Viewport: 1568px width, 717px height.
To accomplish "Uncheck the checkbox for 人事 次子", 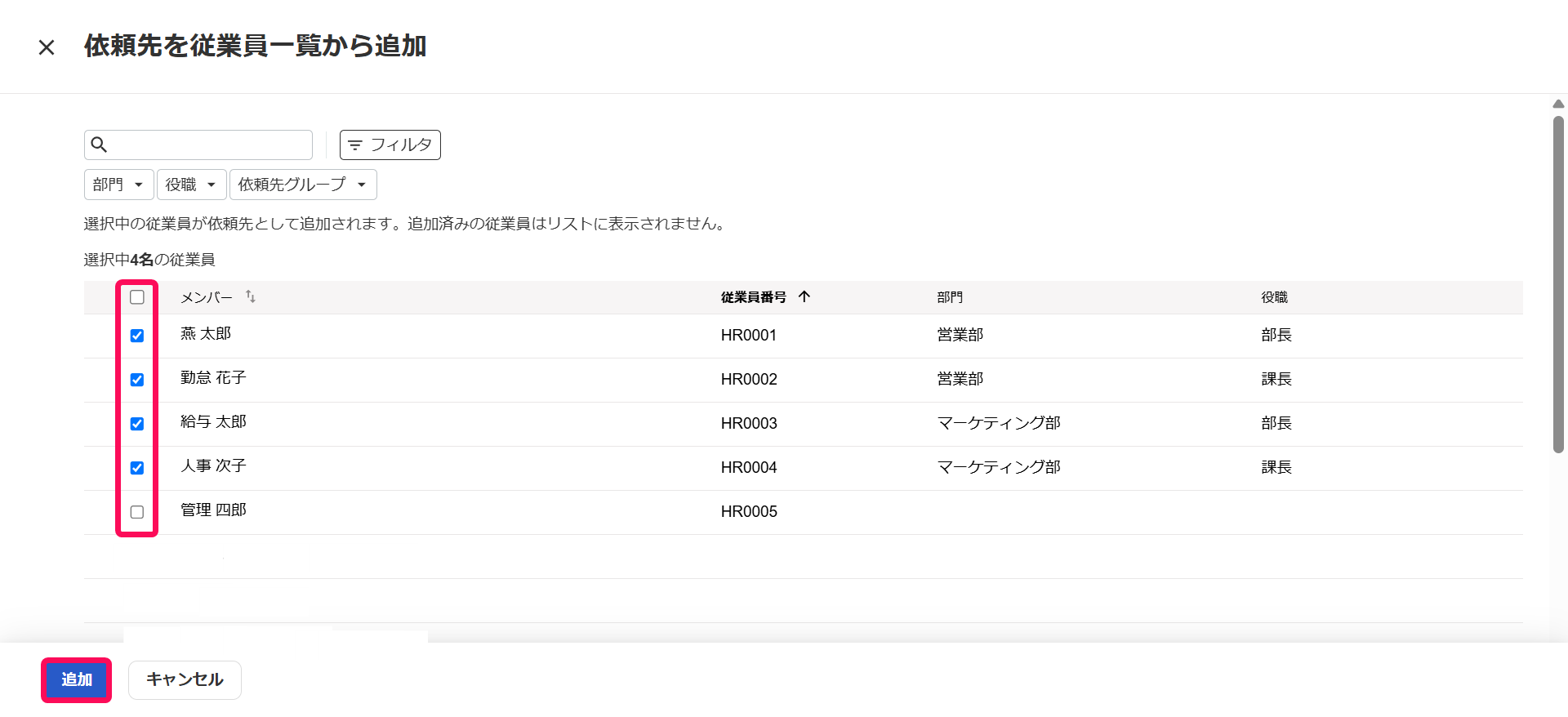I will tap(137, 468).
